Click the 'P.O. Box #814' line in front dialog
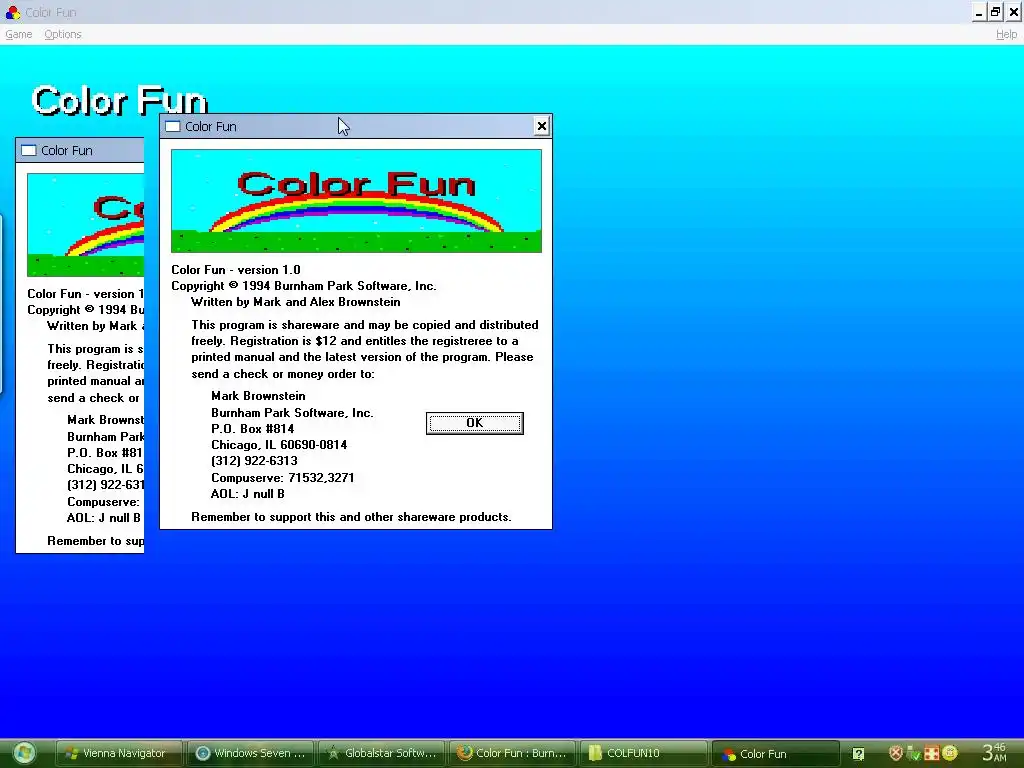The image size is (1024, 768). (x=253, y=429)
